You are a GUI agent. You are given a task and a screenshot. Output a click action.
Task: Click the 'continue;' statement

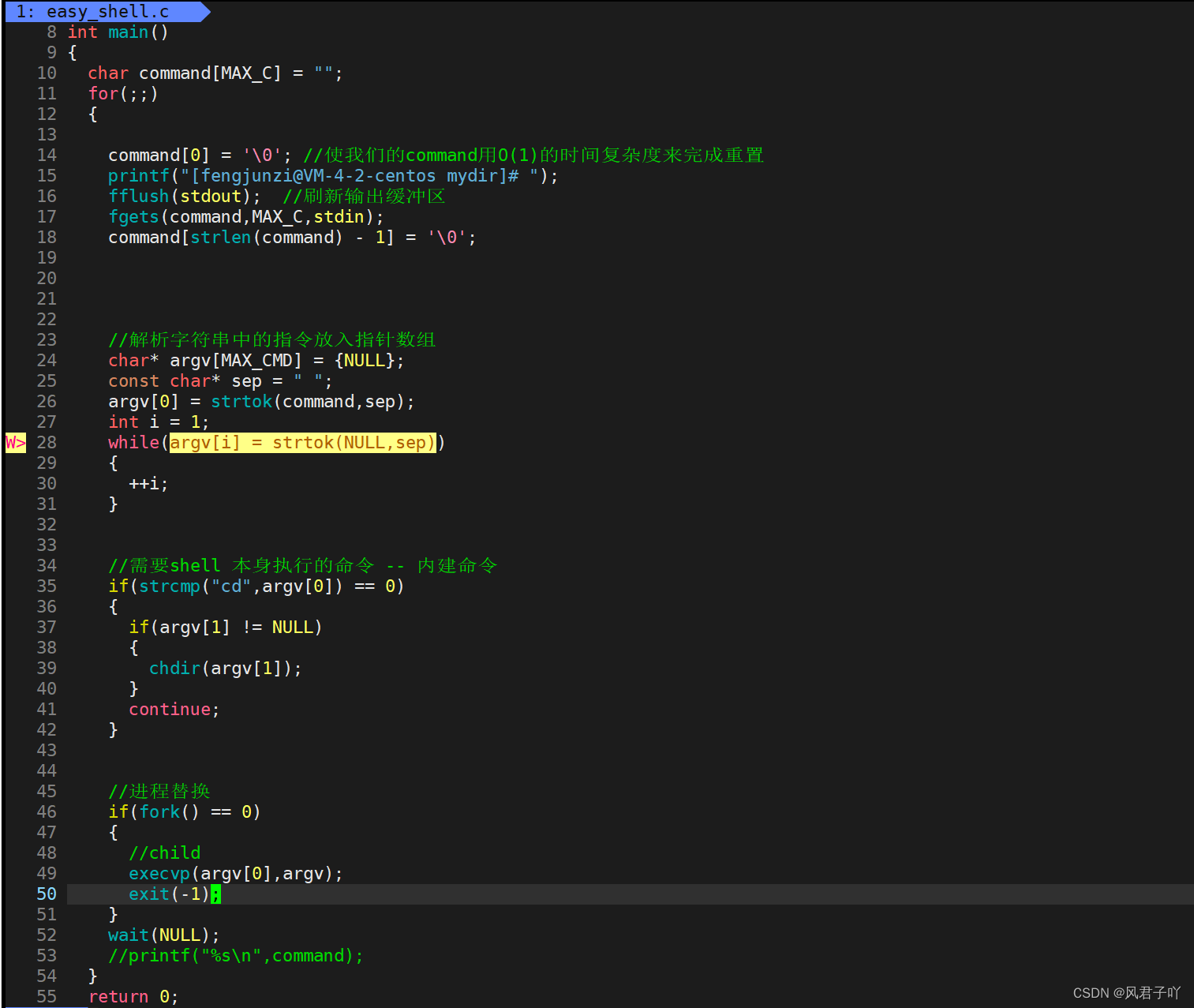tap(174, 709)
